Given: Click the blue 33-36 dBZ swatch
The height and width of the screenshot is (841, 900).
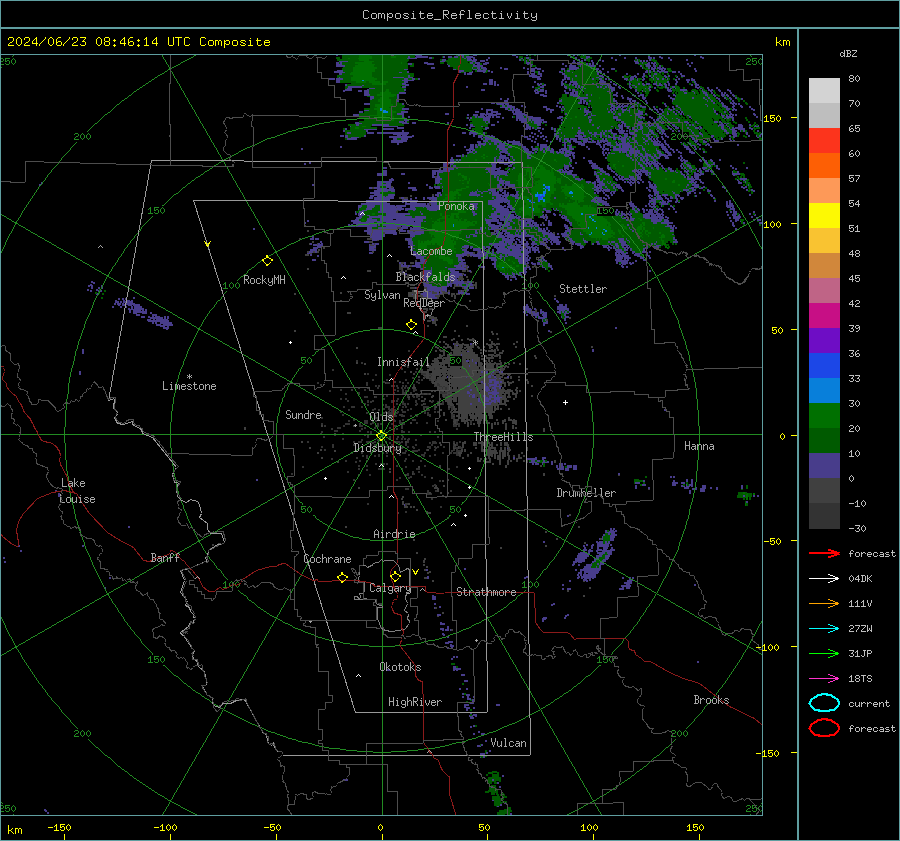Looking at the screenshot, I should click(824, 365).
